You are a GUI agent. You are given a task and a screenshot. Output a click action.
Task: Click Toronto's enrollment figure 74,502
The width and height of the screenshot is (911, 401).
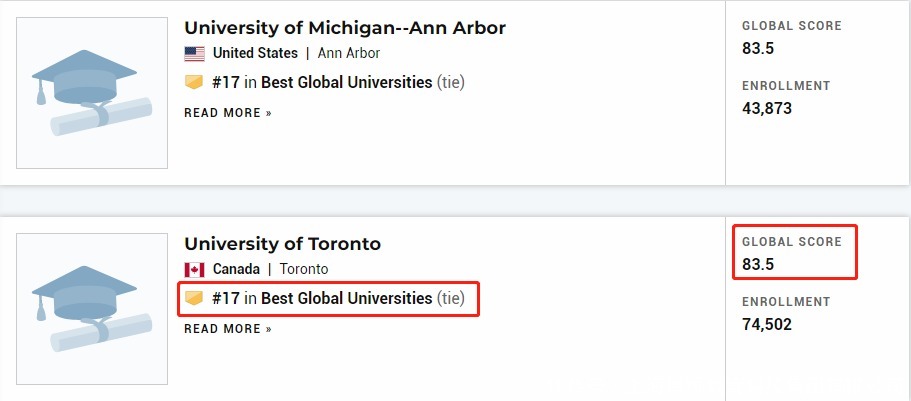pos(767,324)
